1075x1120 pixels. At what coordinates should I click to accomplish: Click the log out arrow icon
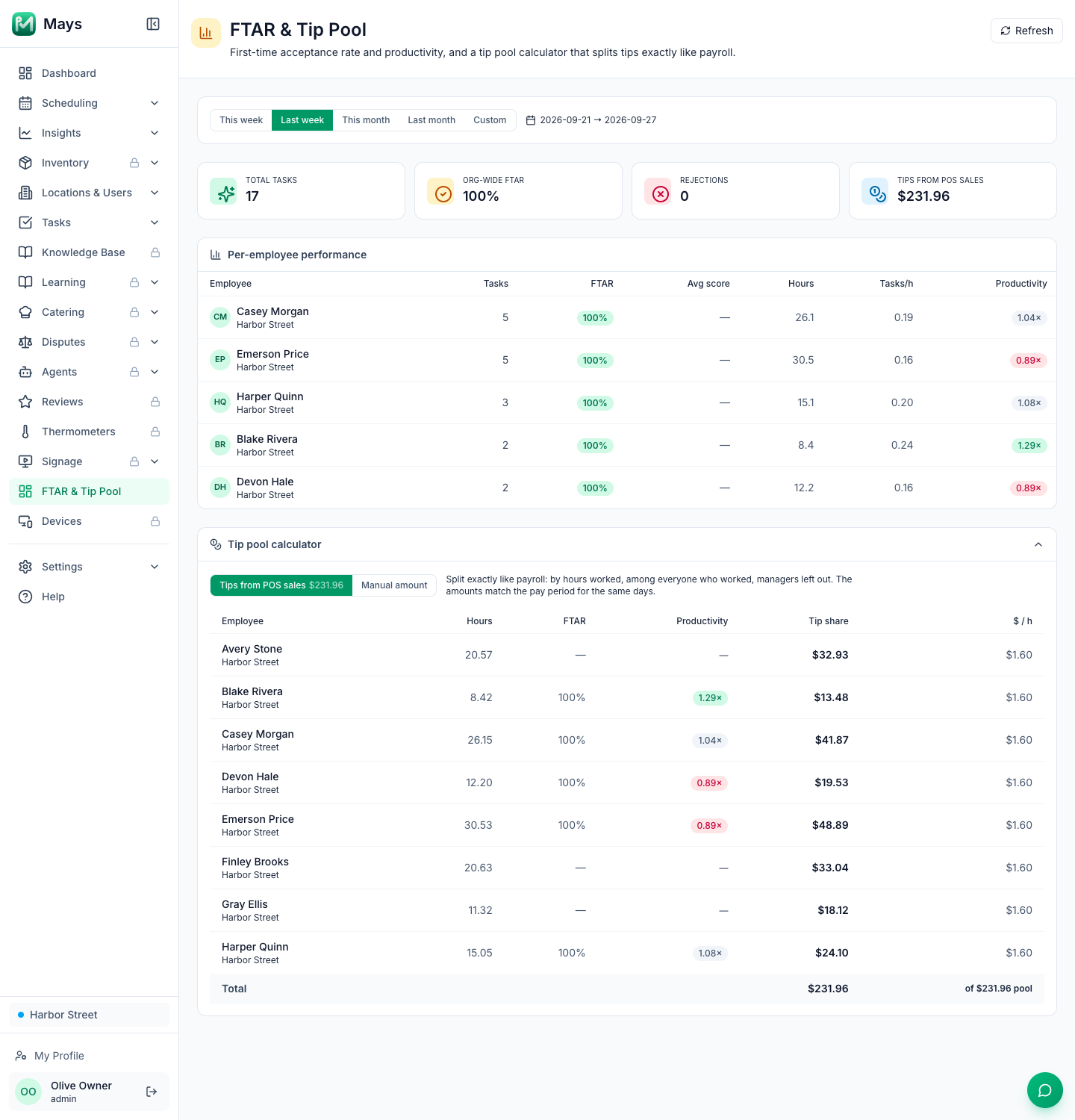point(152,1092)
